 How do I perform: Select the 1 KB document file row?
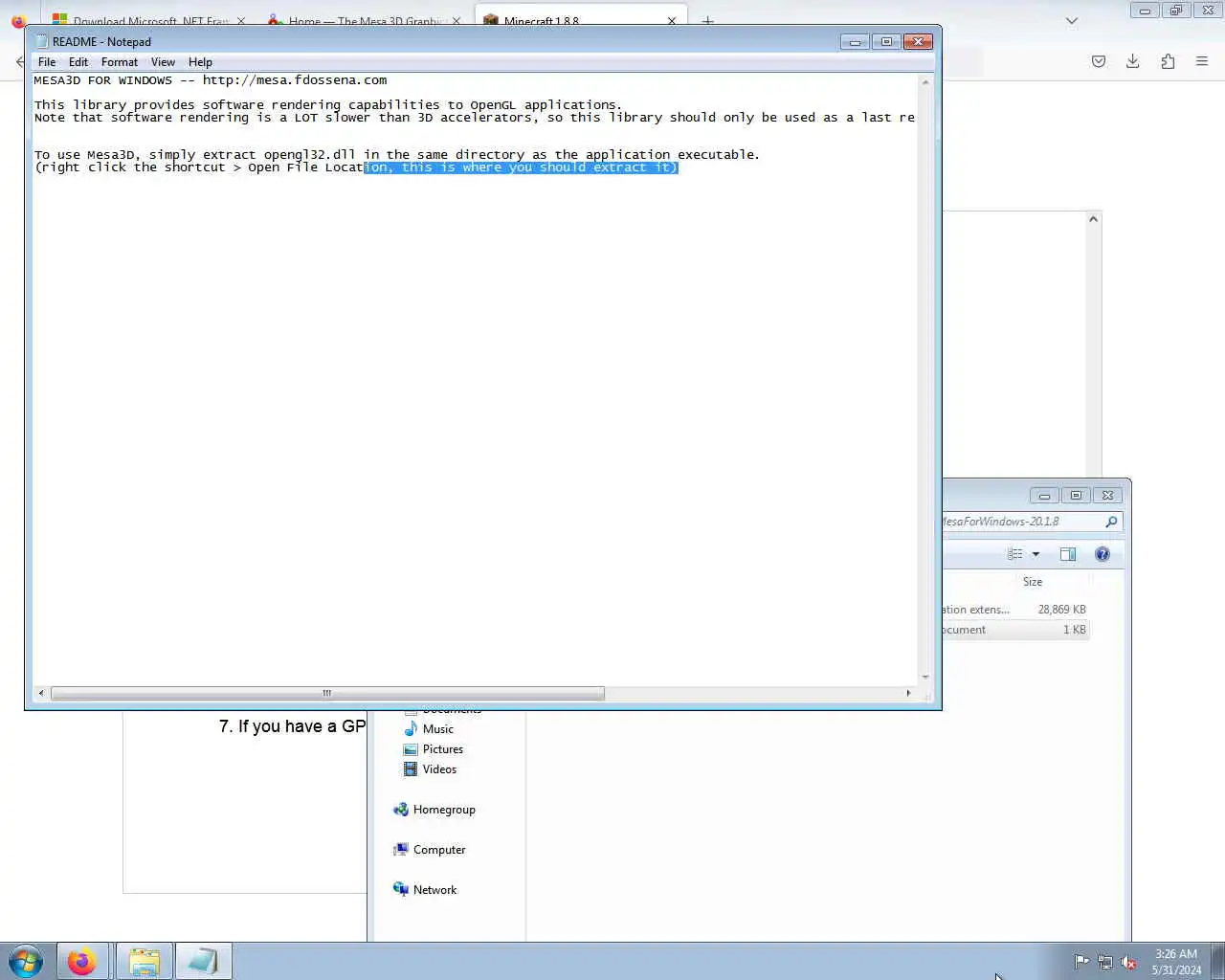1014,630
